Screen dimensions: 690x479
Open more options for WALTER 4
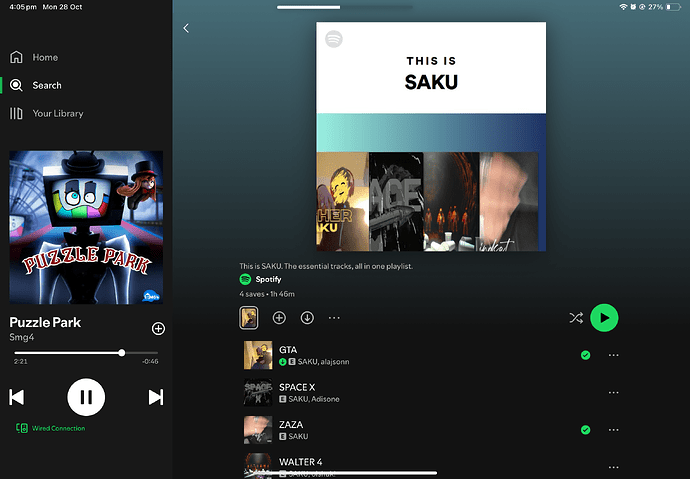613,467
